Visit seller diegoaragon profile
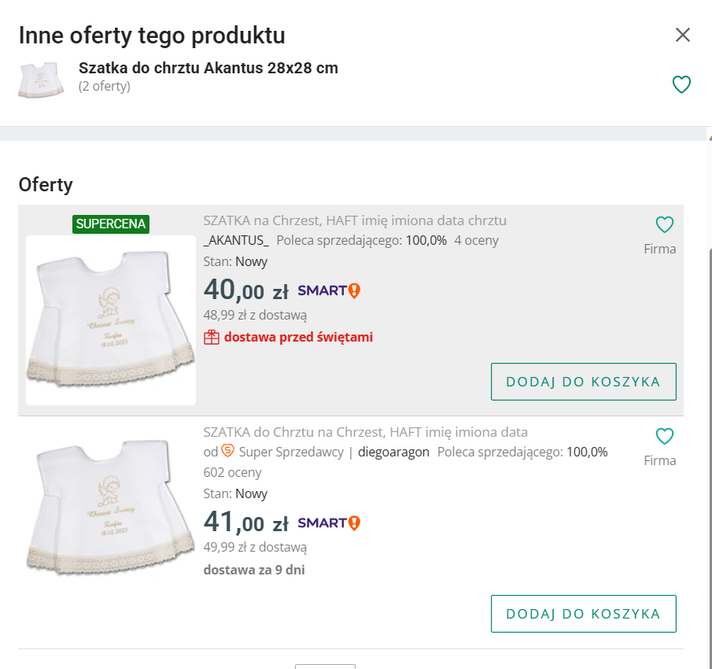This screenshot has height=669, width=712. coord(394,452)
